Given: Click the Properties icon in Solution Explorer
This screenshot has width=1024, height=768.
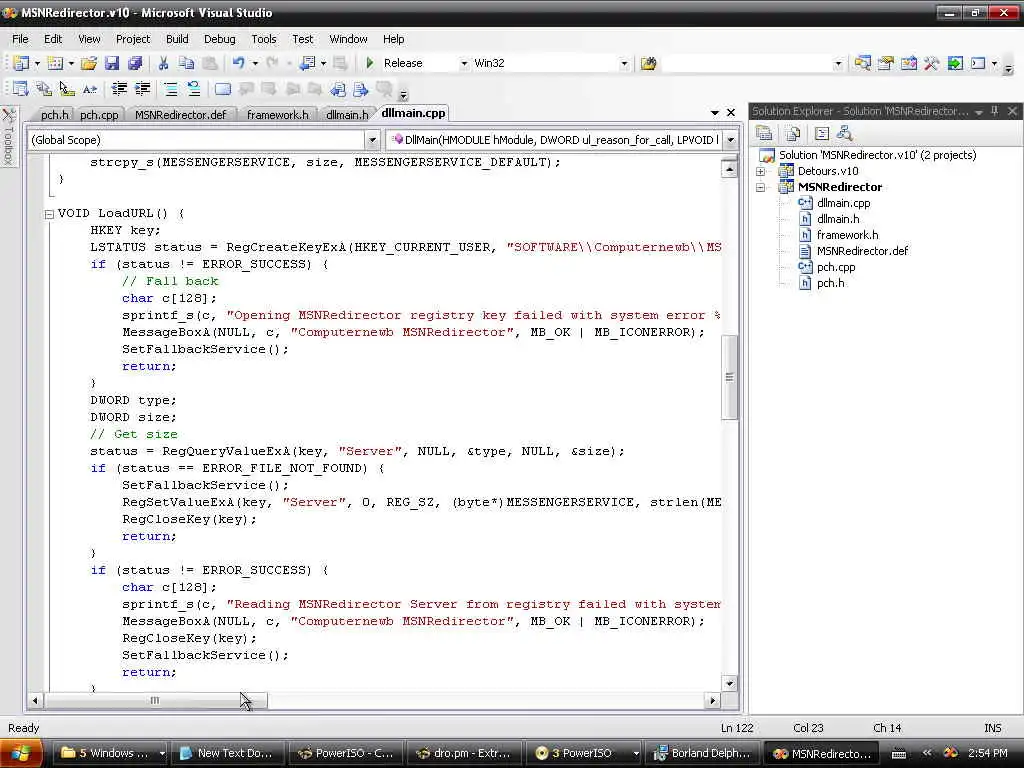Looking at the screenshot, I should point(764,134).
